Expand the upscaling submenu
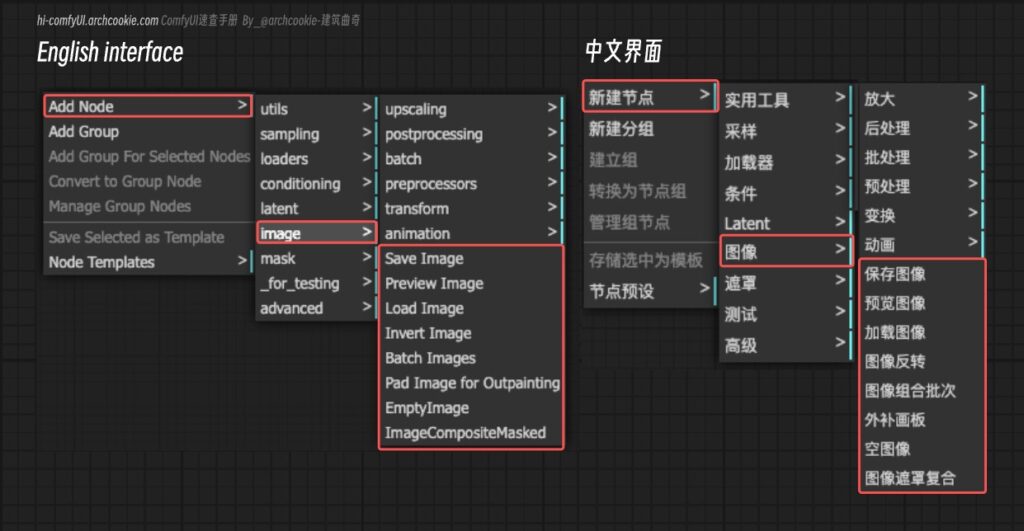The width and height of the screenshot is (1024, 531). [470, 109]
